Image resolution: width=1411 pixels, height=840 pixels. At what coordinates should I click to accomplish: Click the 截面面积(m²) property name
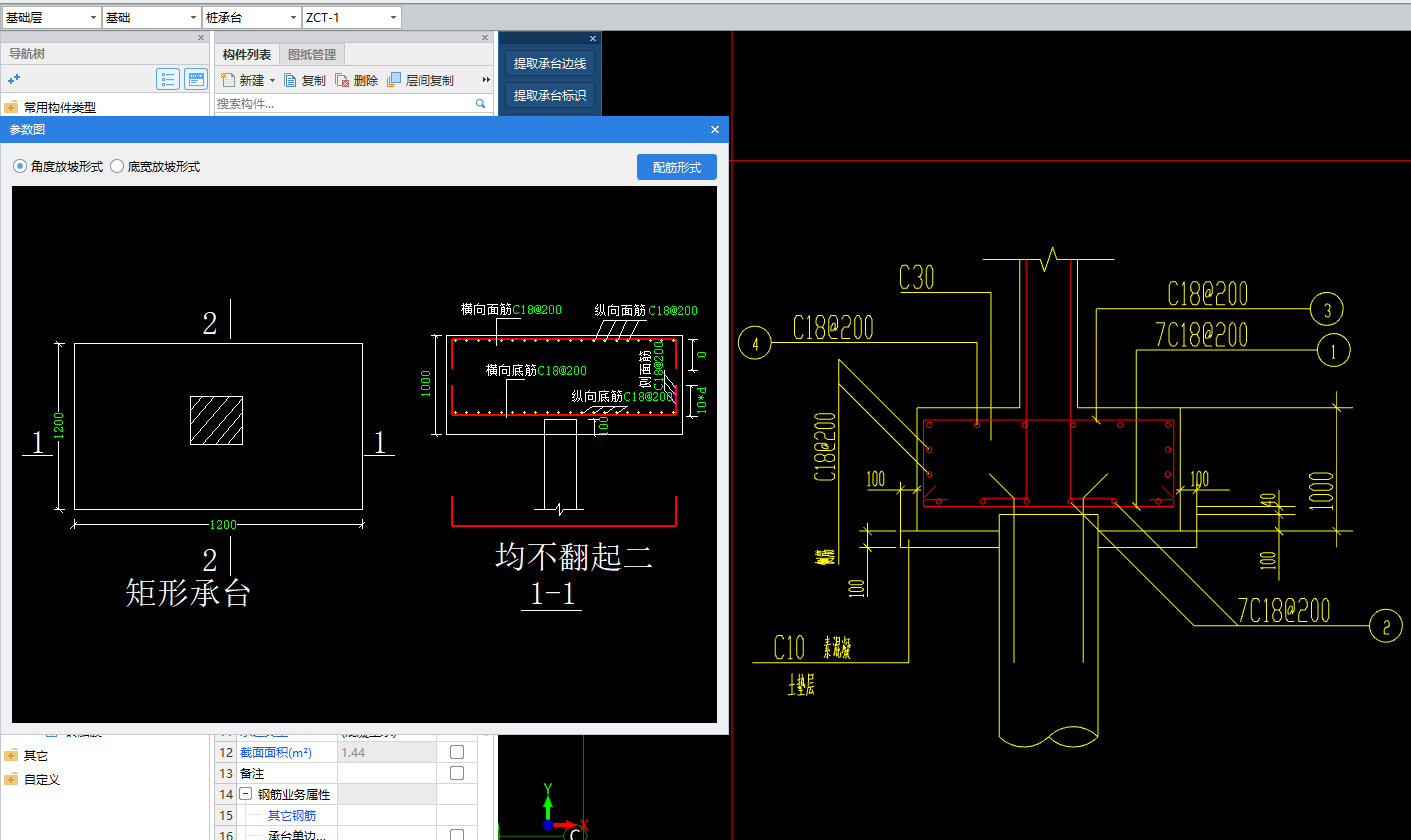(276, 752)
